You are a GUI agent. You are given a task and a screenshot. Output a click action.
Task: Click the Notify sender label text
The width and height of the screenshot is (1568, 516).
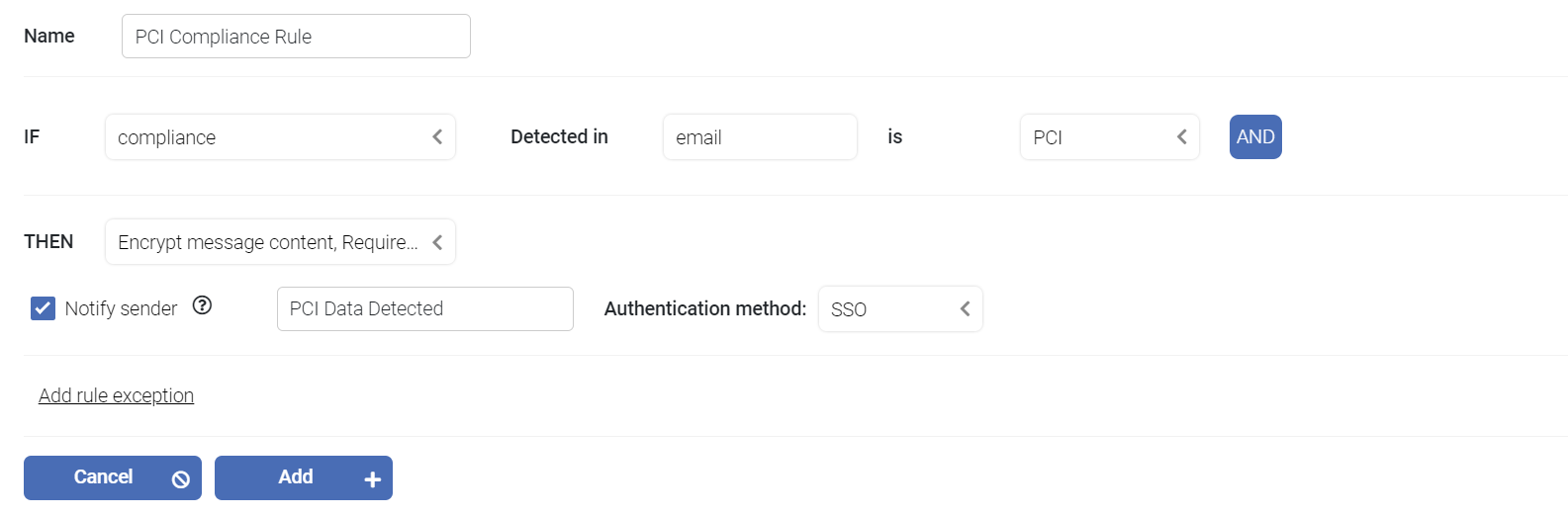tap(121, 308)
